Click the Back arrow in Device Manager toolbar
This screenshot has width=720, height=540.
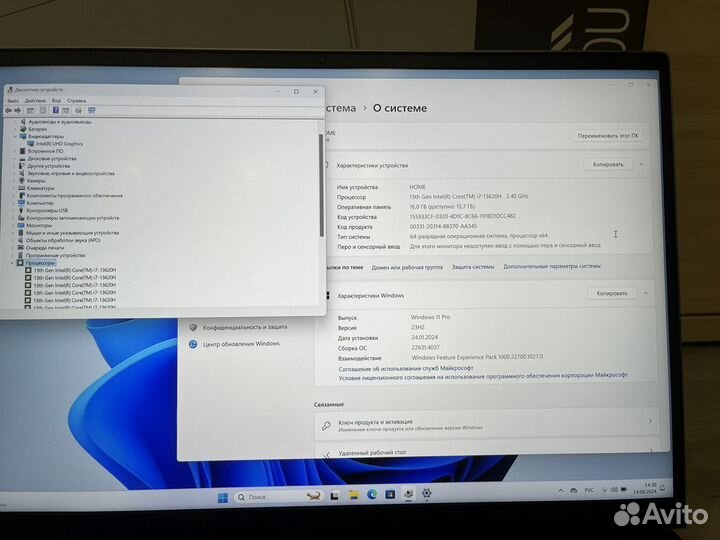pos(8,110)
